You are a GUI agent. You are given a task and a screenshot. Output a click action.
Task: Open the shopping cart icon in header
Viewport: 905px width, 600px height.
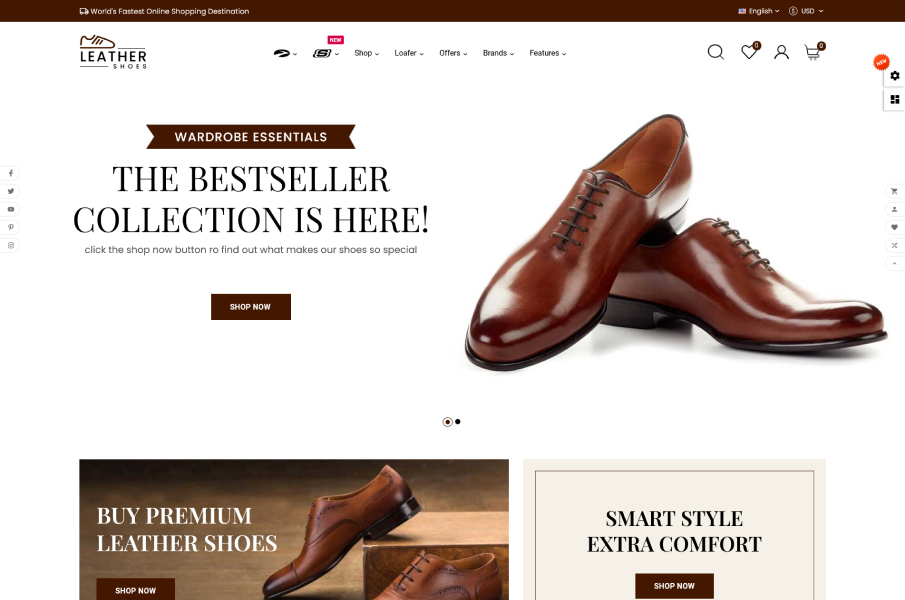pos(813,52)
